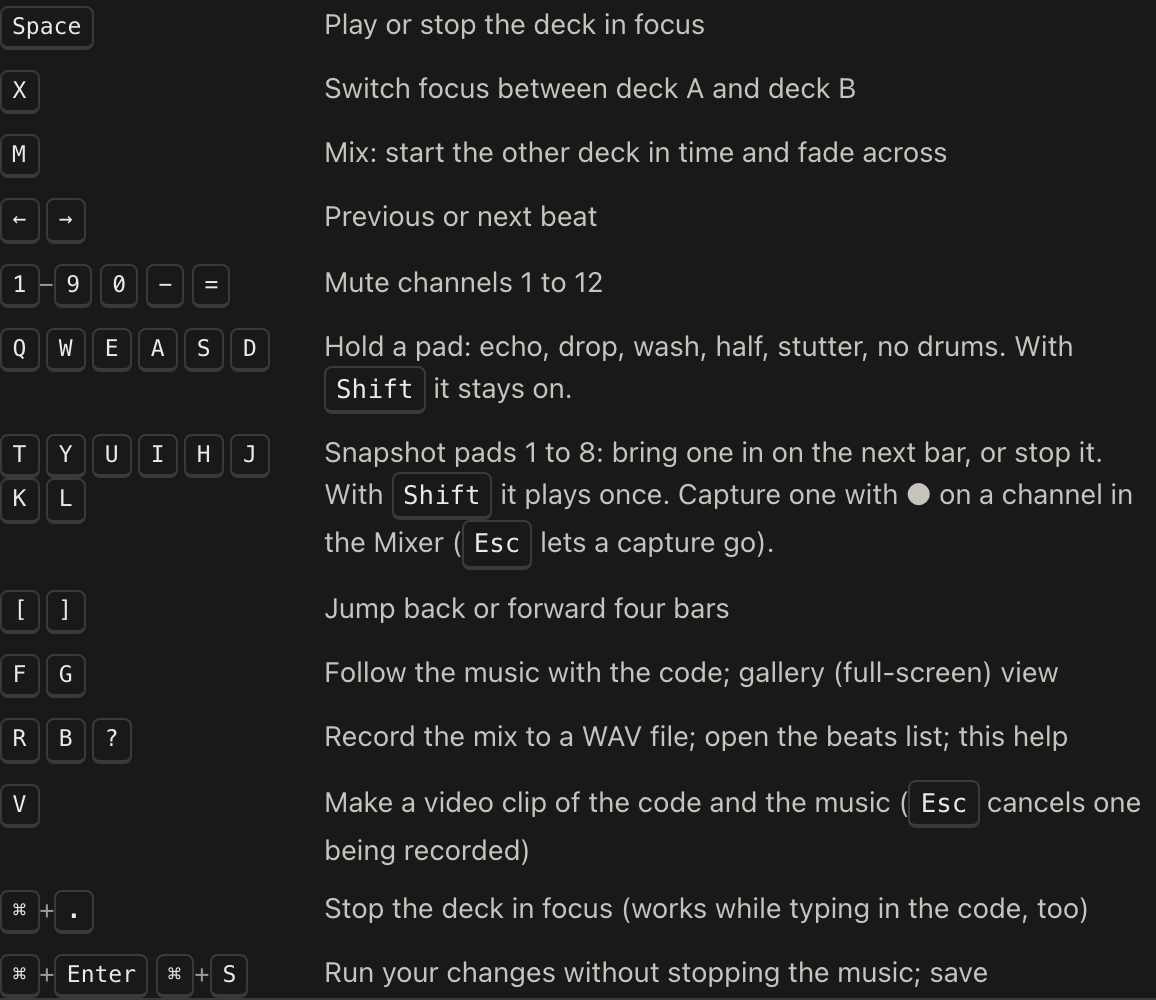Click the command key cap before Enter
The height and width of the screenshot is (1000, 1156).
click(19, 976)
